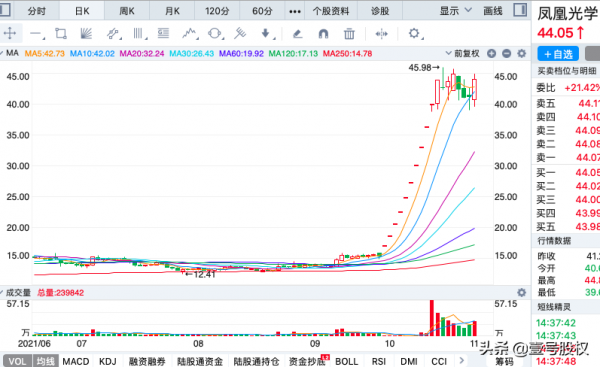Click the MA10:42.02 legend label
The image size is (600, 367).
click(92, 54)
